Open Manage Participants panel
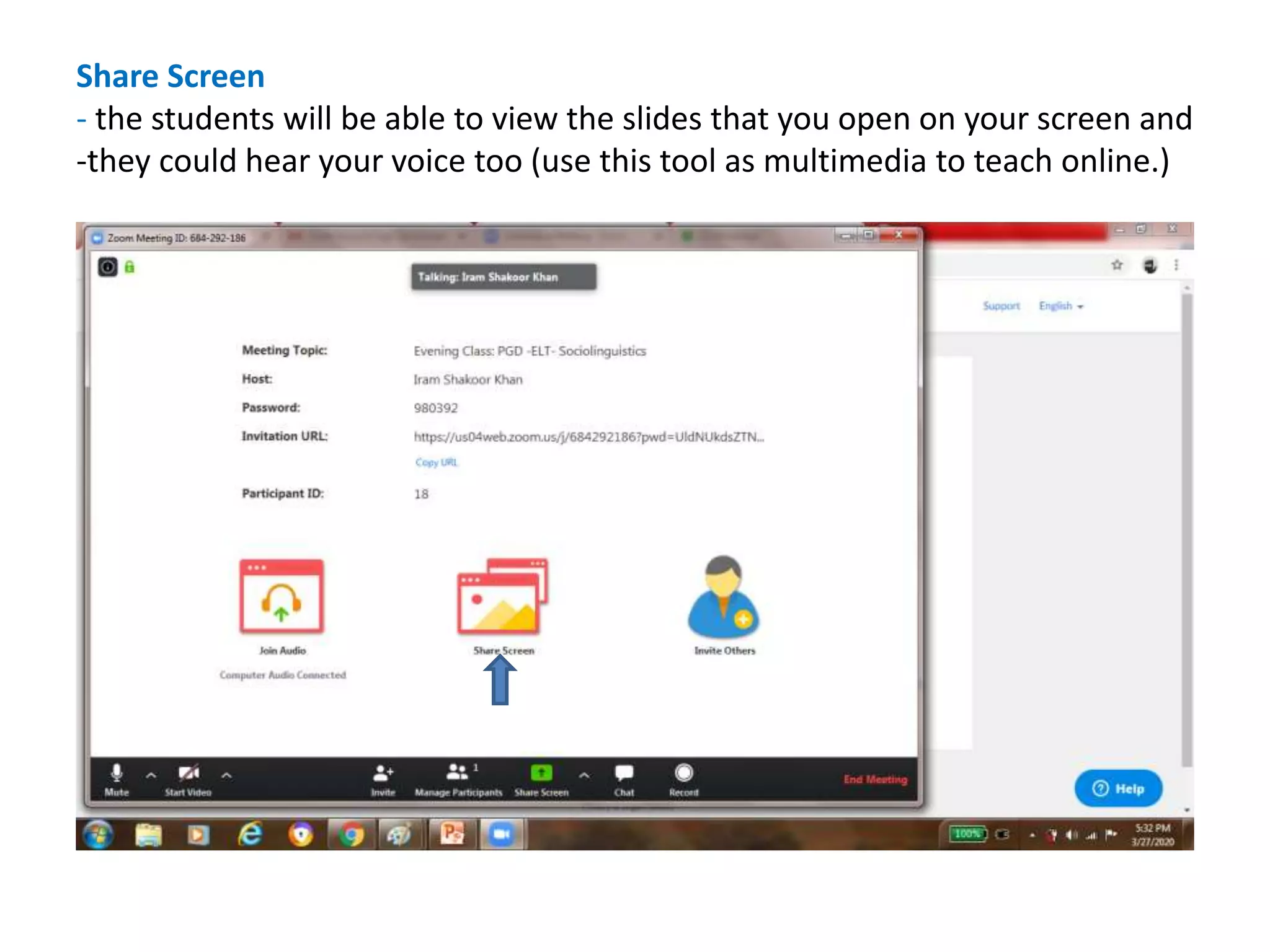The height and width of the screenshot is (952, 1270). coord(459,780)
